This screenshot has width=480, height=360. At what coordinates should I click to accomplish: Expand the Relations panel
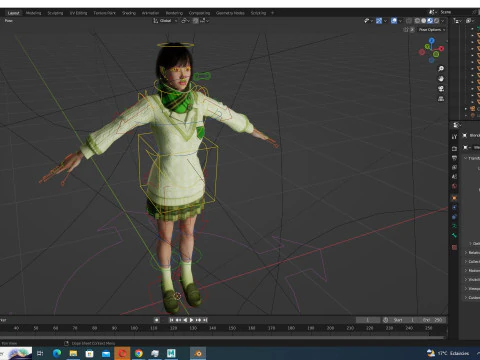point(466,253)
